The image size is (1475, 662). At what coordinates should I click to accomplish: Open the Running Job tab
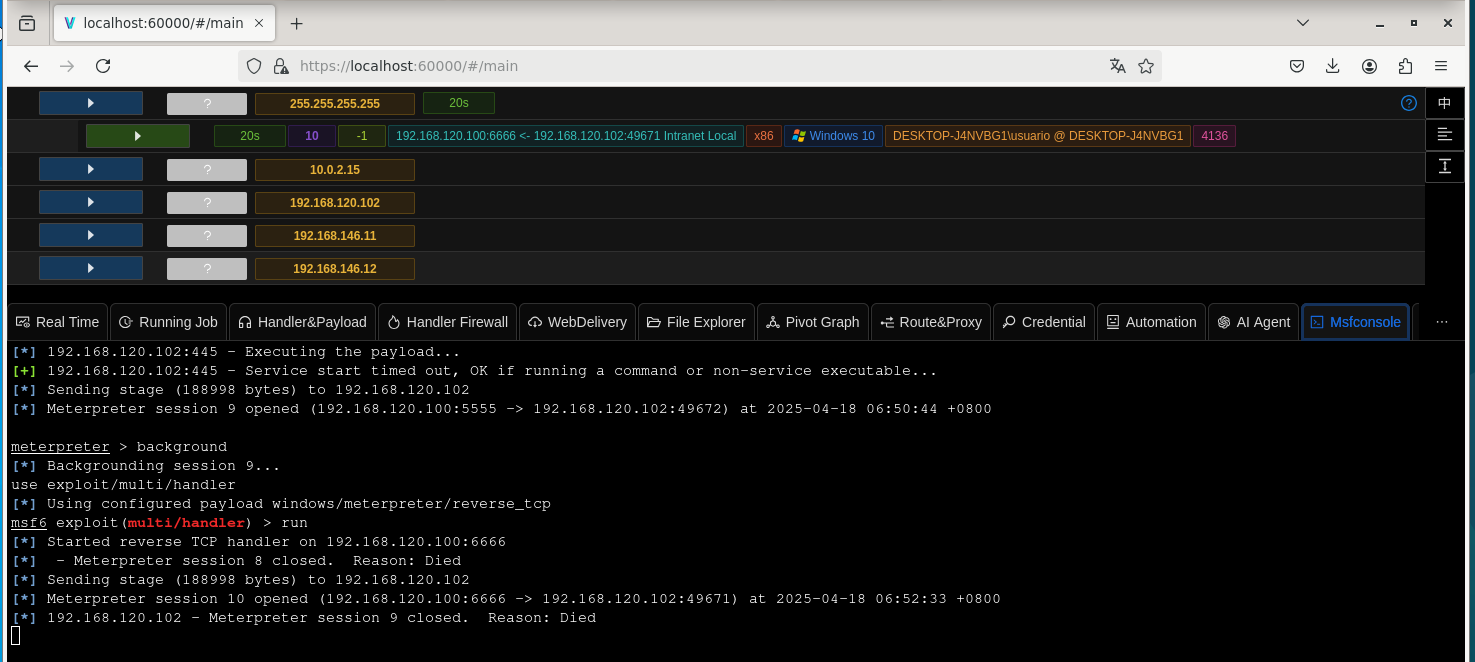click(x=168, y=322)
